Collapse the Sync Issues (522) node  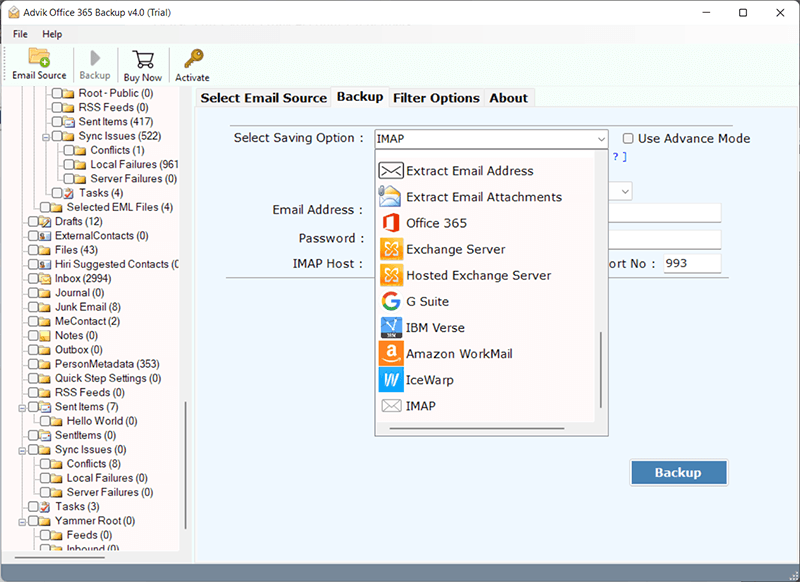(46, 137)
